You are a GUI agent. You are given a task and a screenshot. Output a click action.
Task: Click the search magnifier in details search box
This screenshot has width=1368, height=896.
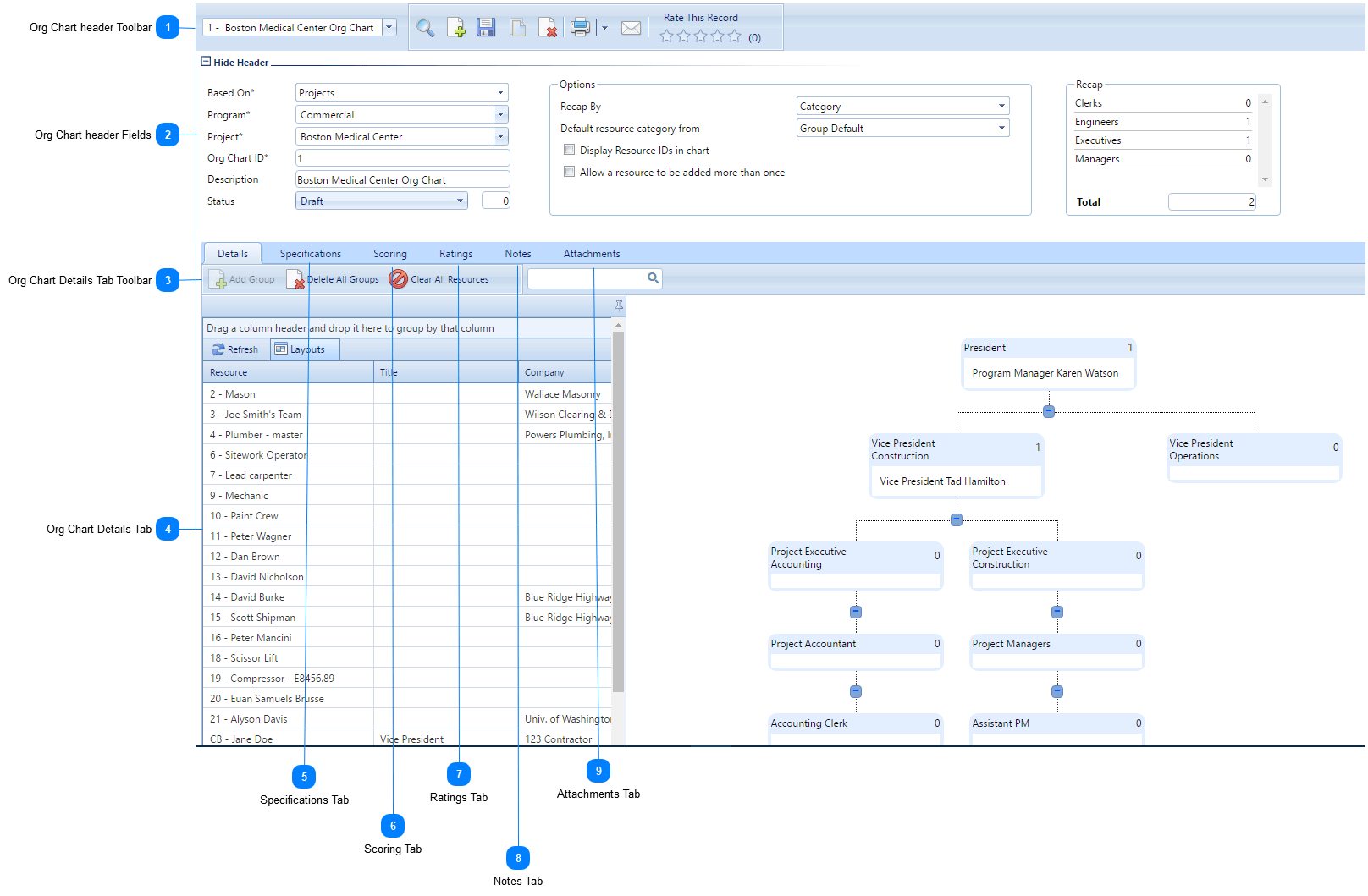coord(653,278)
